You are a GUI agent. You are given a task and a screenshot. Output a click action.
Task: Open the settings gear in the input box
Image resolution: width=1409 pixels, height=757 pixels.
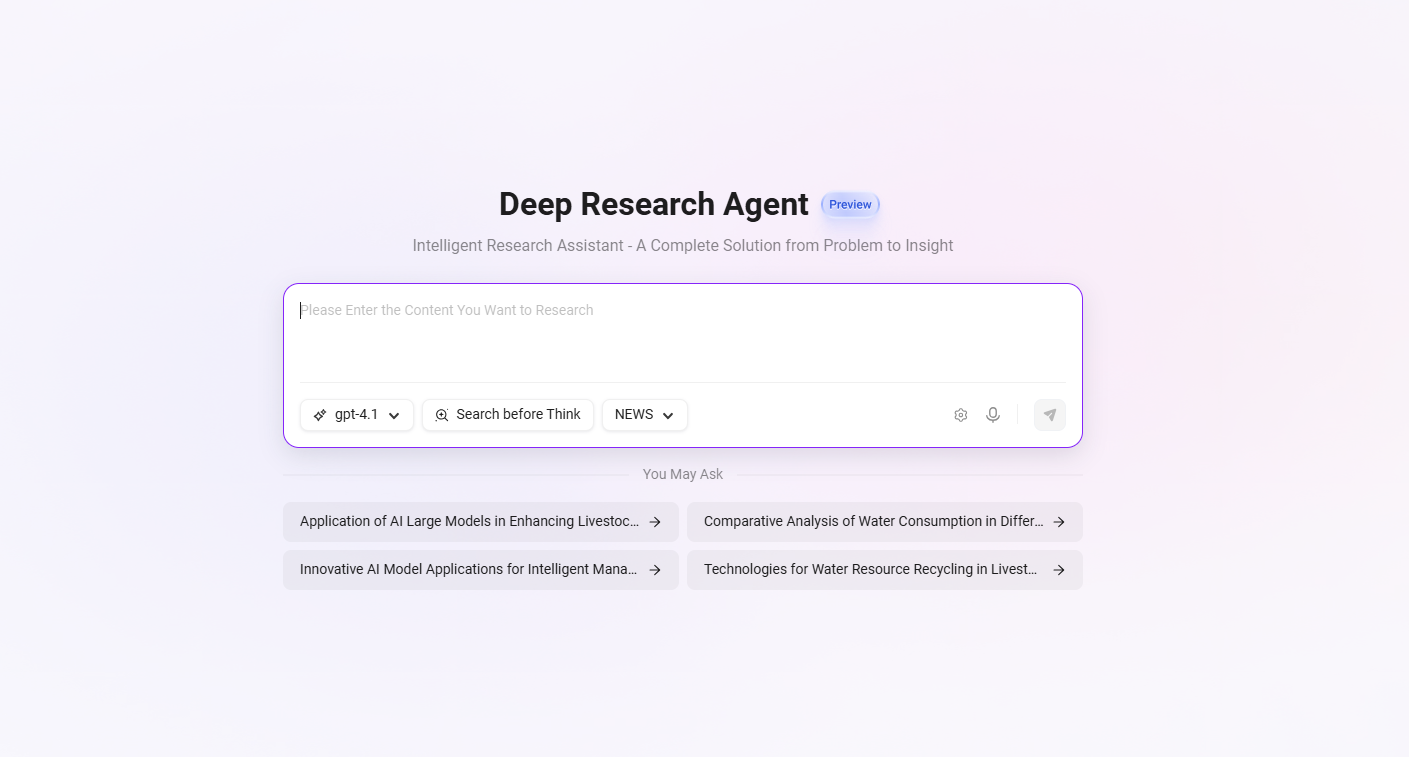click(x=960, y=415)
